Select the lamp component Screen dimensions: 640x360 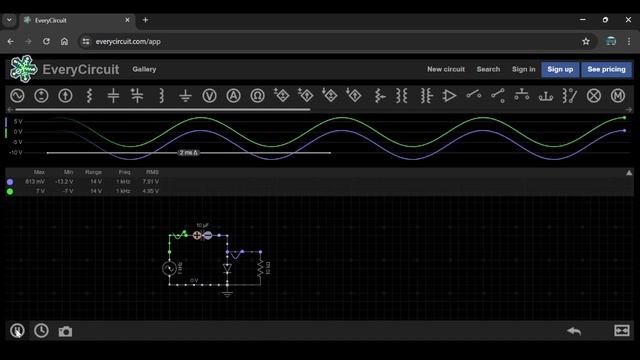coord(594,96)
